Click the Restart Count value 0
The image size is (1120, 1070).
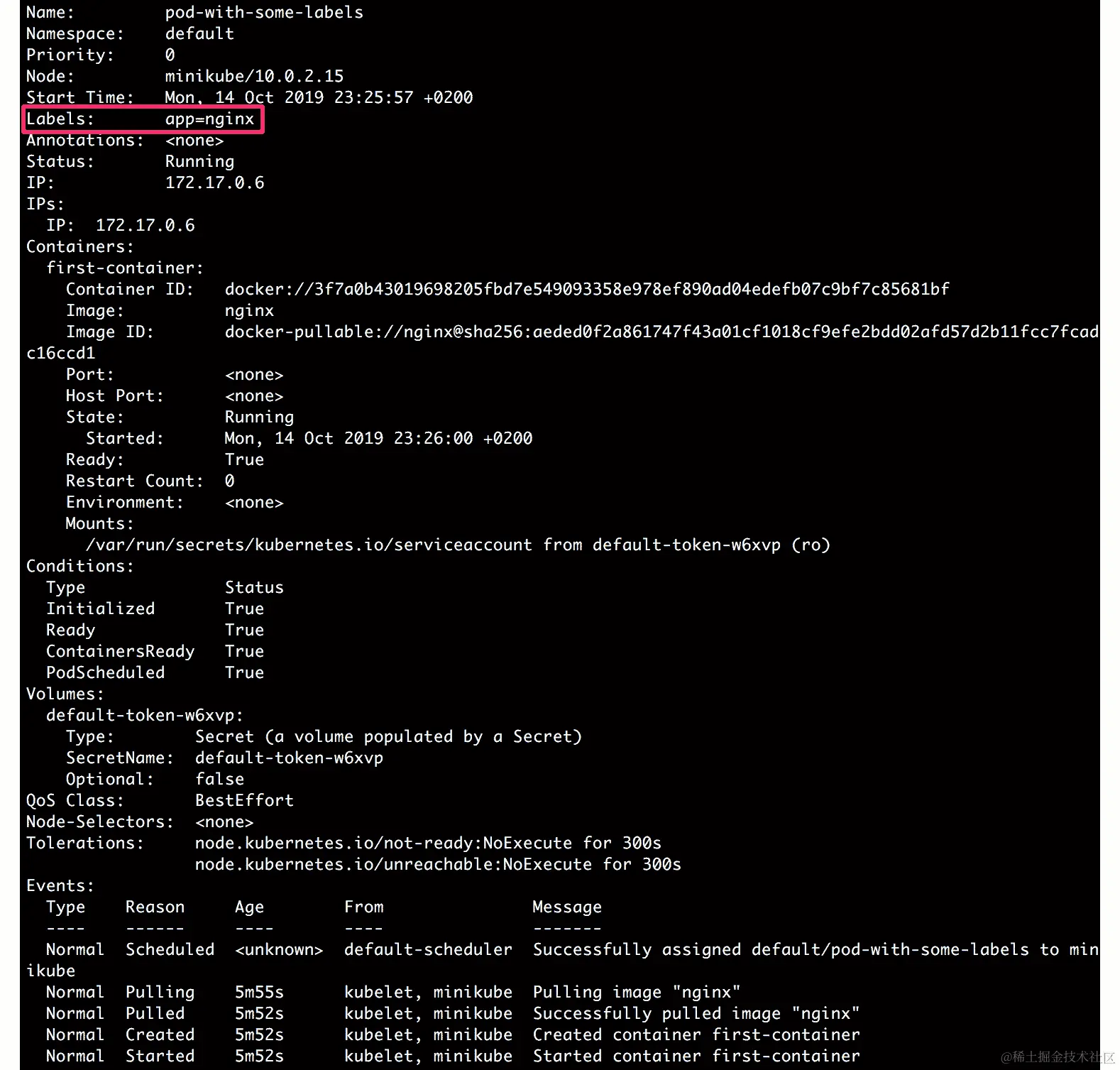coord(229,481)
